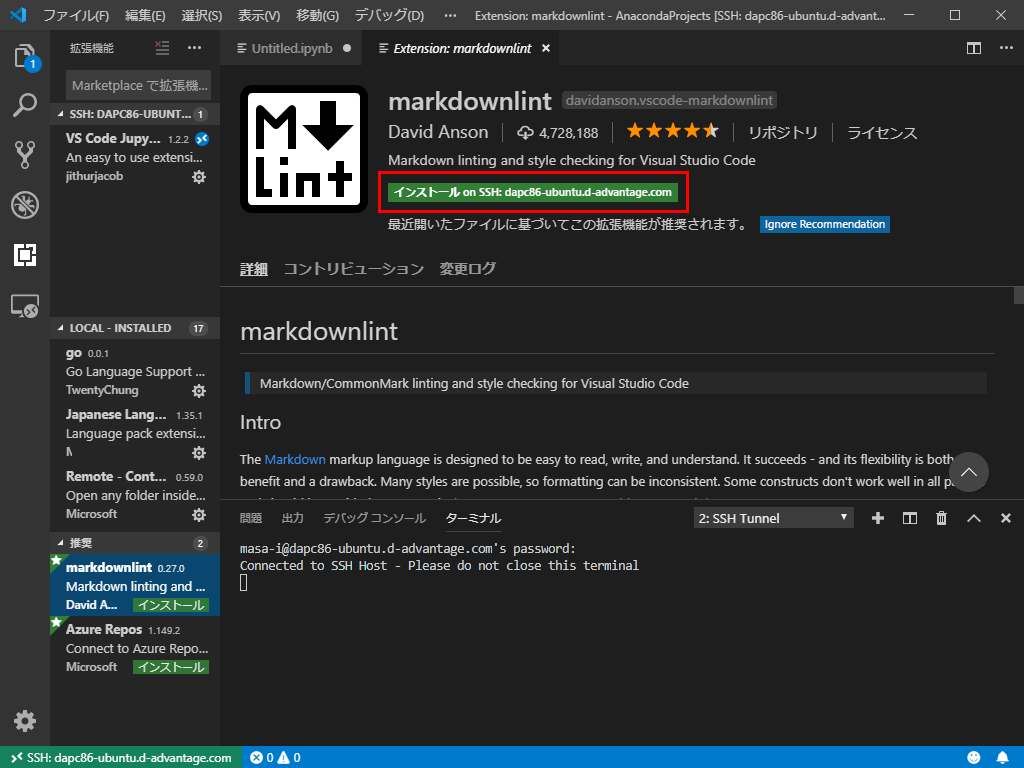1024x768 pixels.
Task: Click gear icon for Japanese Language Pack
Action: 199,453
